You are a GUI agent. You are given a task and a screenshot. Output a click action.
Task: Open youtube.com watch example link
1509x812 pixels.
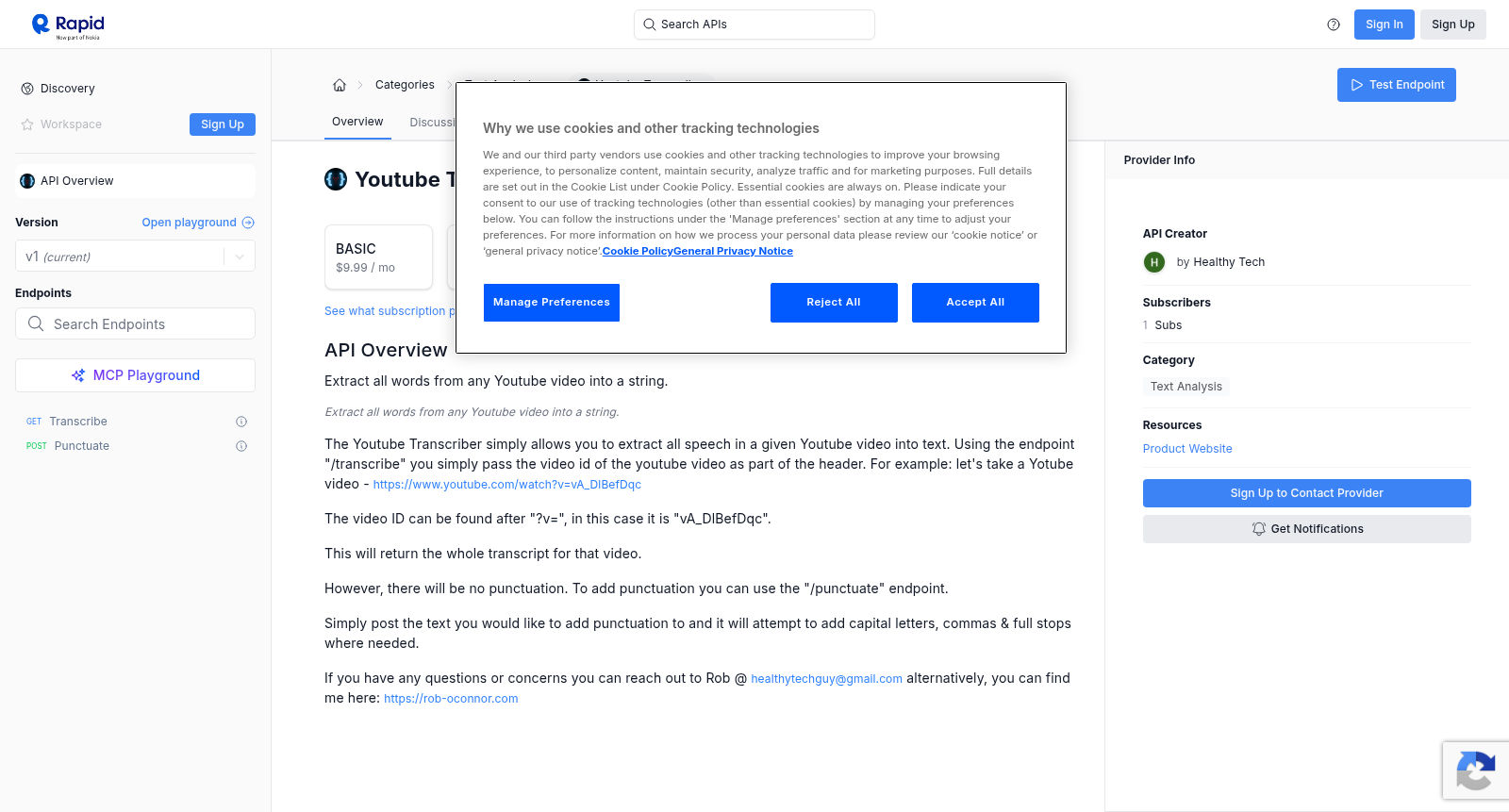(x=506, y=485)
